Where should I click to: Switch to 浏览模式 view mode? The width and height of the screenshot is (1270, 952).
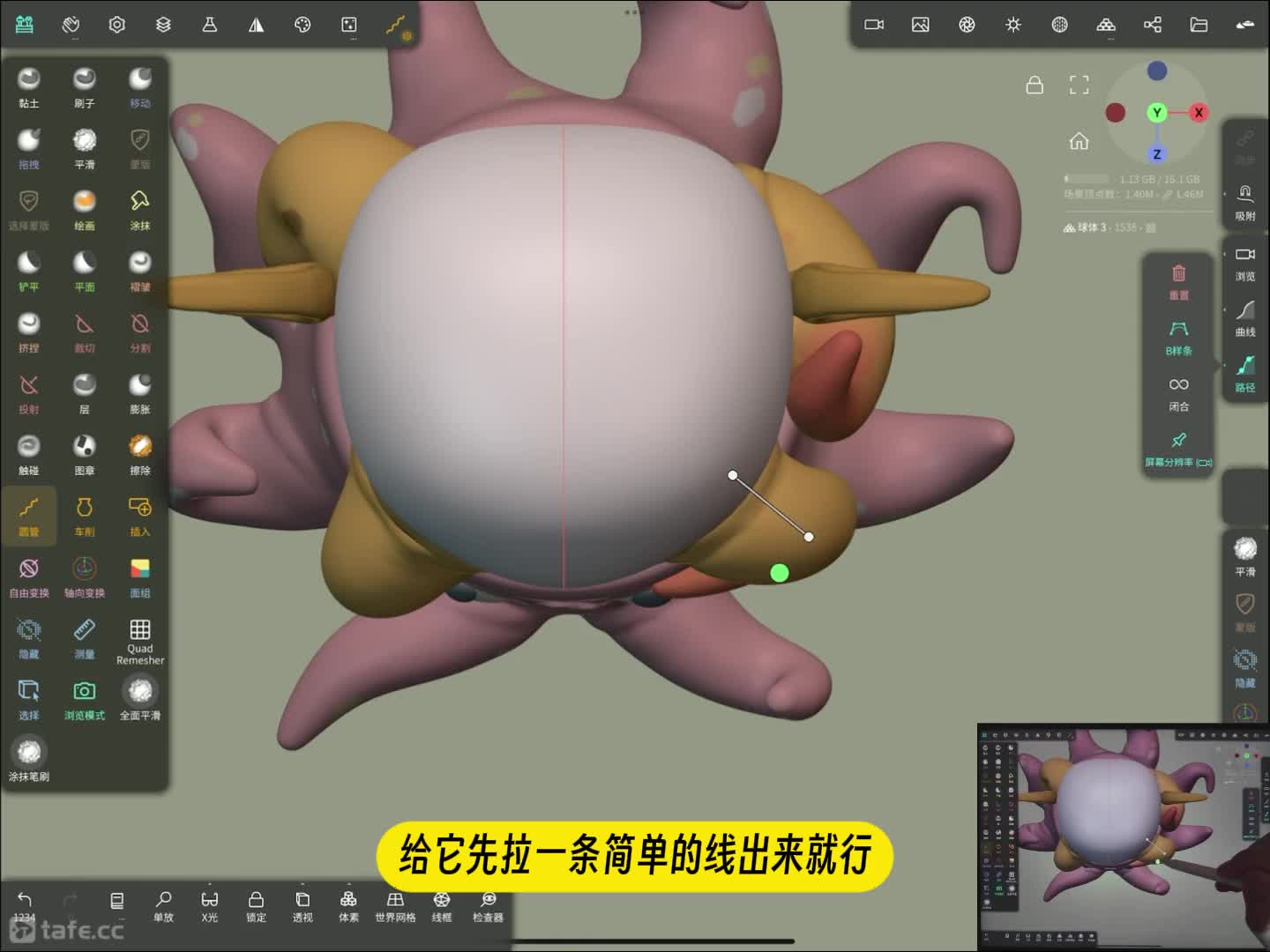pyautogui.click(x=85, y=699)
